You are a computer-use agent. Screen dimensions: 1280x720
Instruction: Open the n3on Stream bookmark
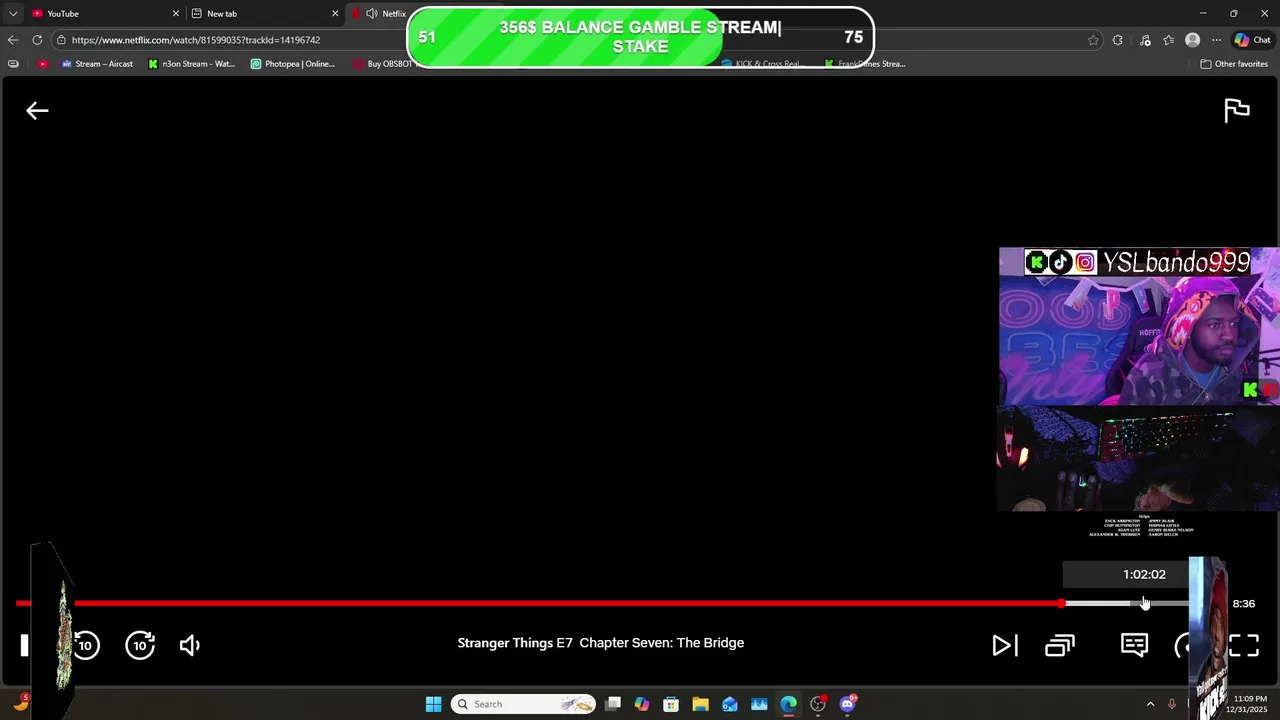pos(192,64)
